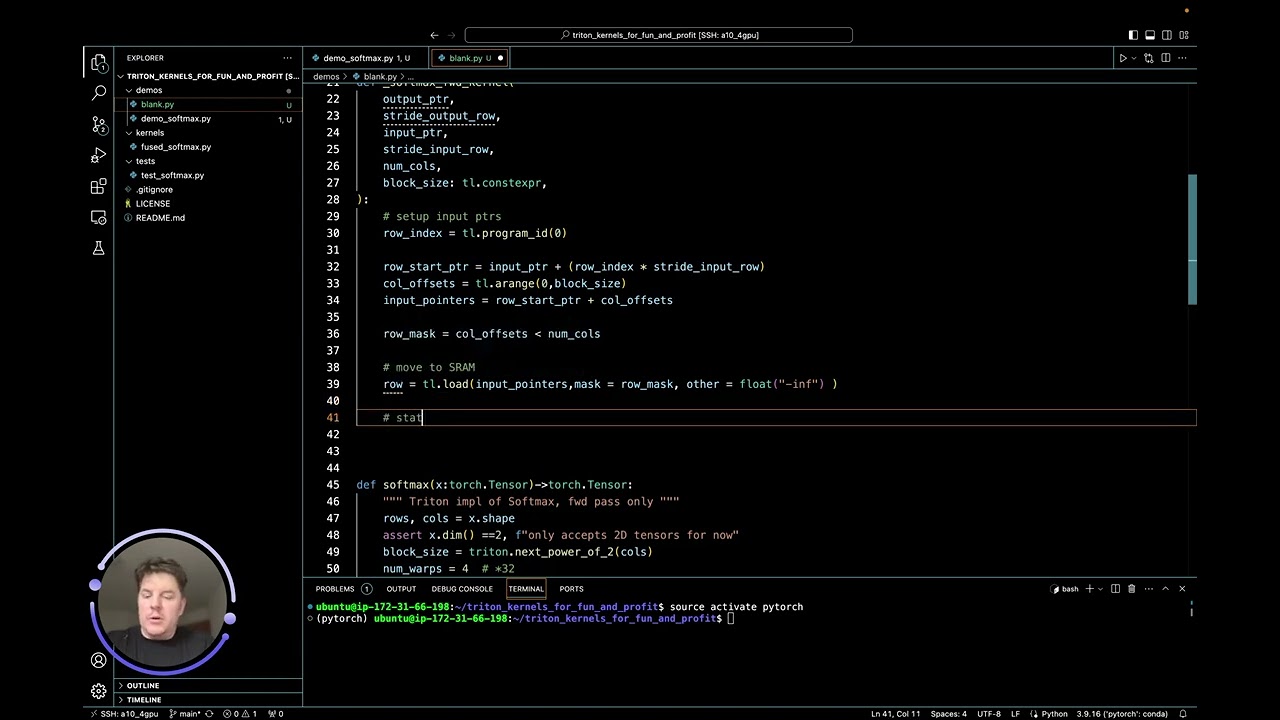Change indentation via Spaces: 4
The image size is (1280, 720).
click(948, 714)
